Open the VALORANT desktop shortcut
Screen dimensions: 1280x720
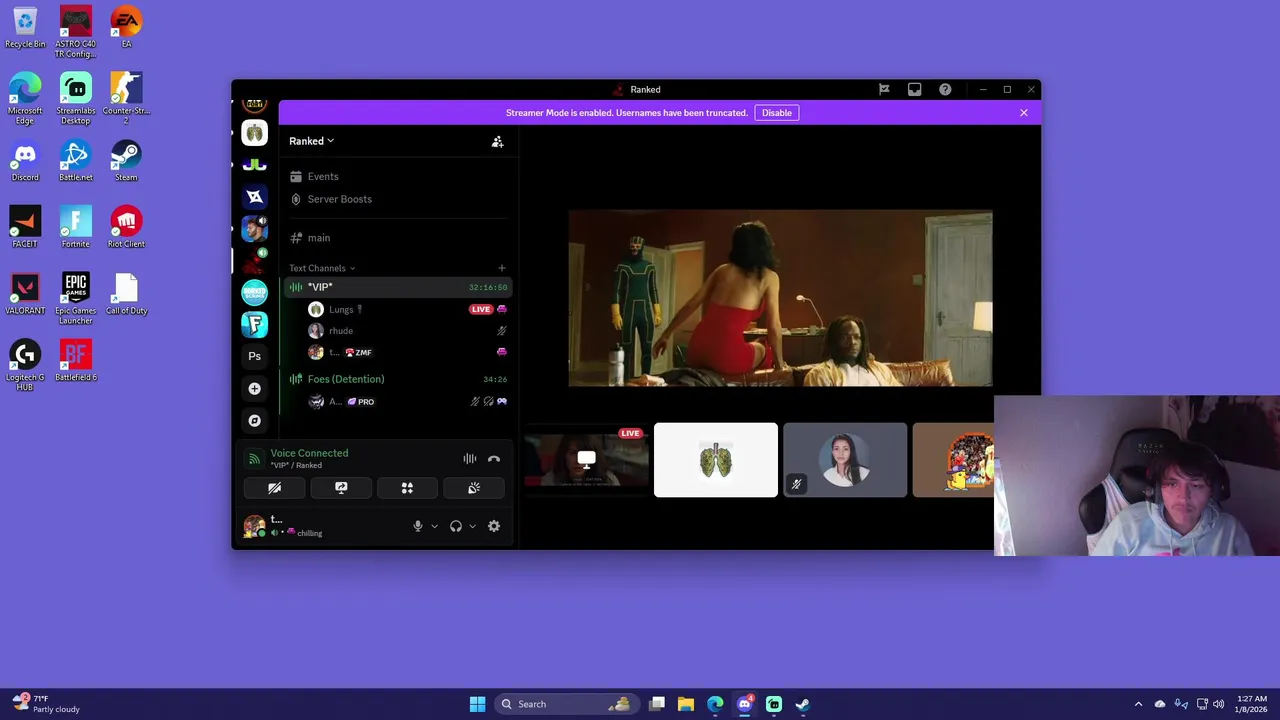pos(25,294)
